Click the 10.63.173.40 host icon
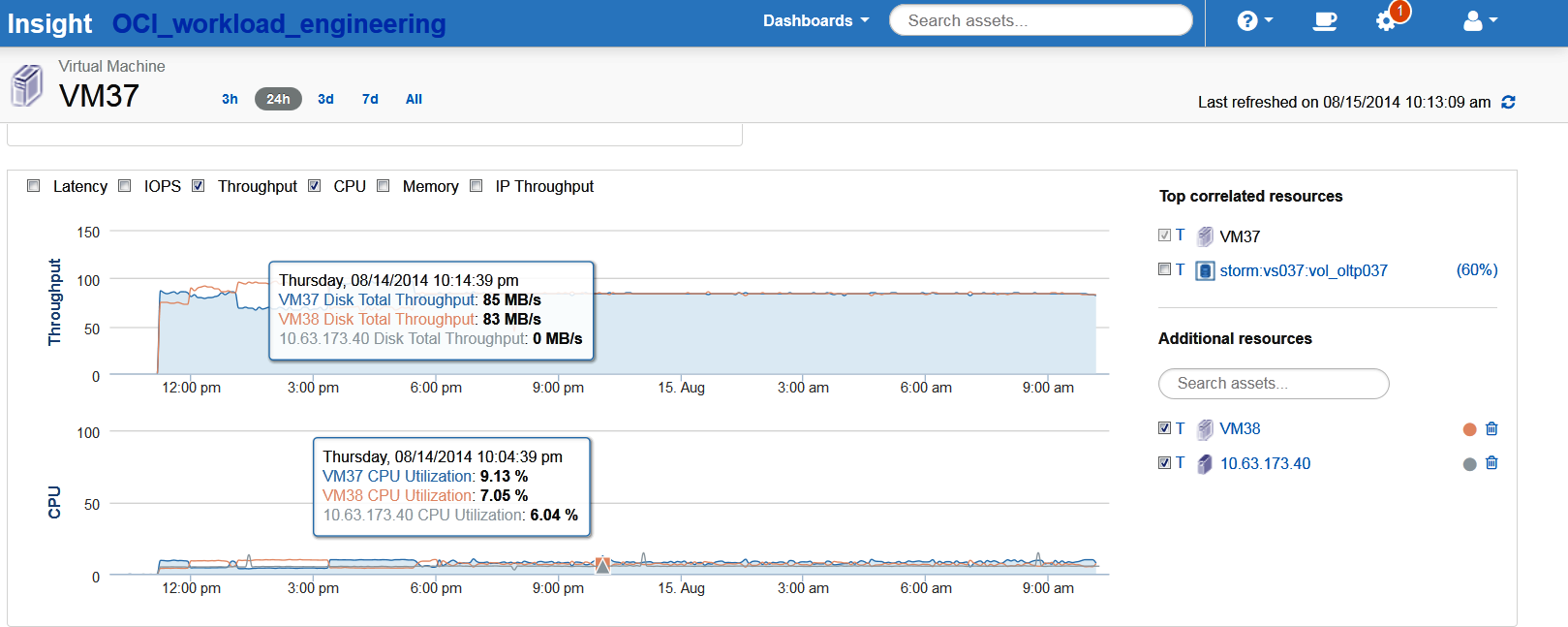Viewport: 1568px width, 627px height. (x=1205, y=464)
